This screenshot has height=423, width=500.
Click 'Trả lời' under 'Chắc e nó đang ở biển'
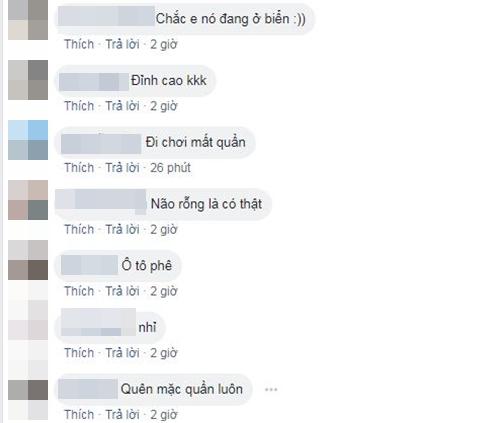[x=122, y=44]
